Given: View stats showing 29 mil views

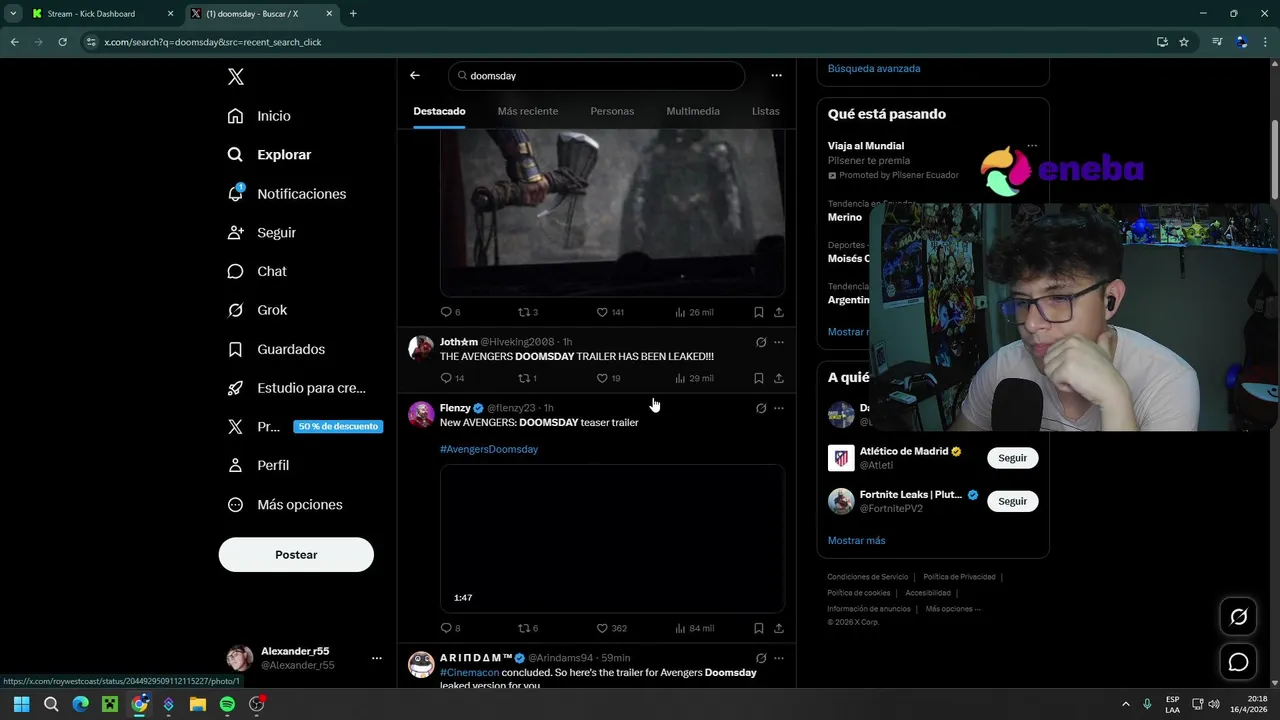Looking at the screenshot, I should click(694, 378).
